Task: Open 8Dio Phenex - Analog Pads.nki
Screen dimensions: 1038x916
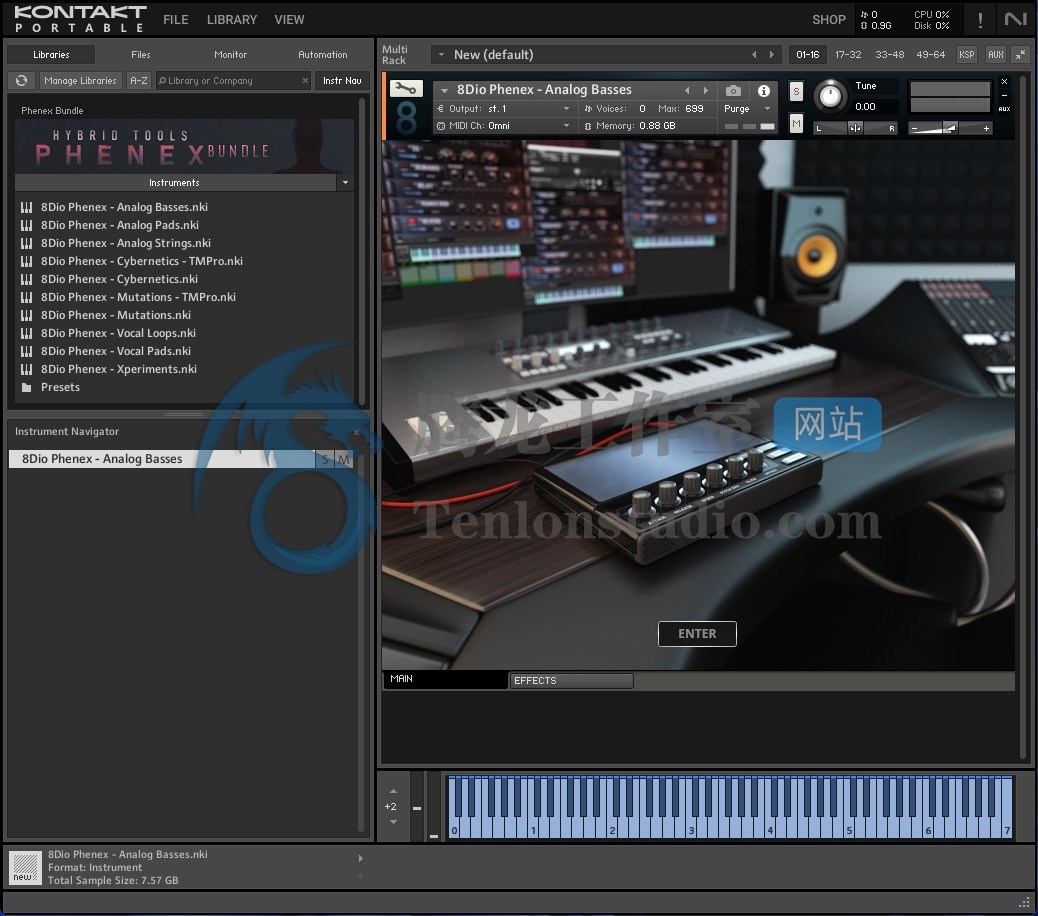Action: click(120, 225)
